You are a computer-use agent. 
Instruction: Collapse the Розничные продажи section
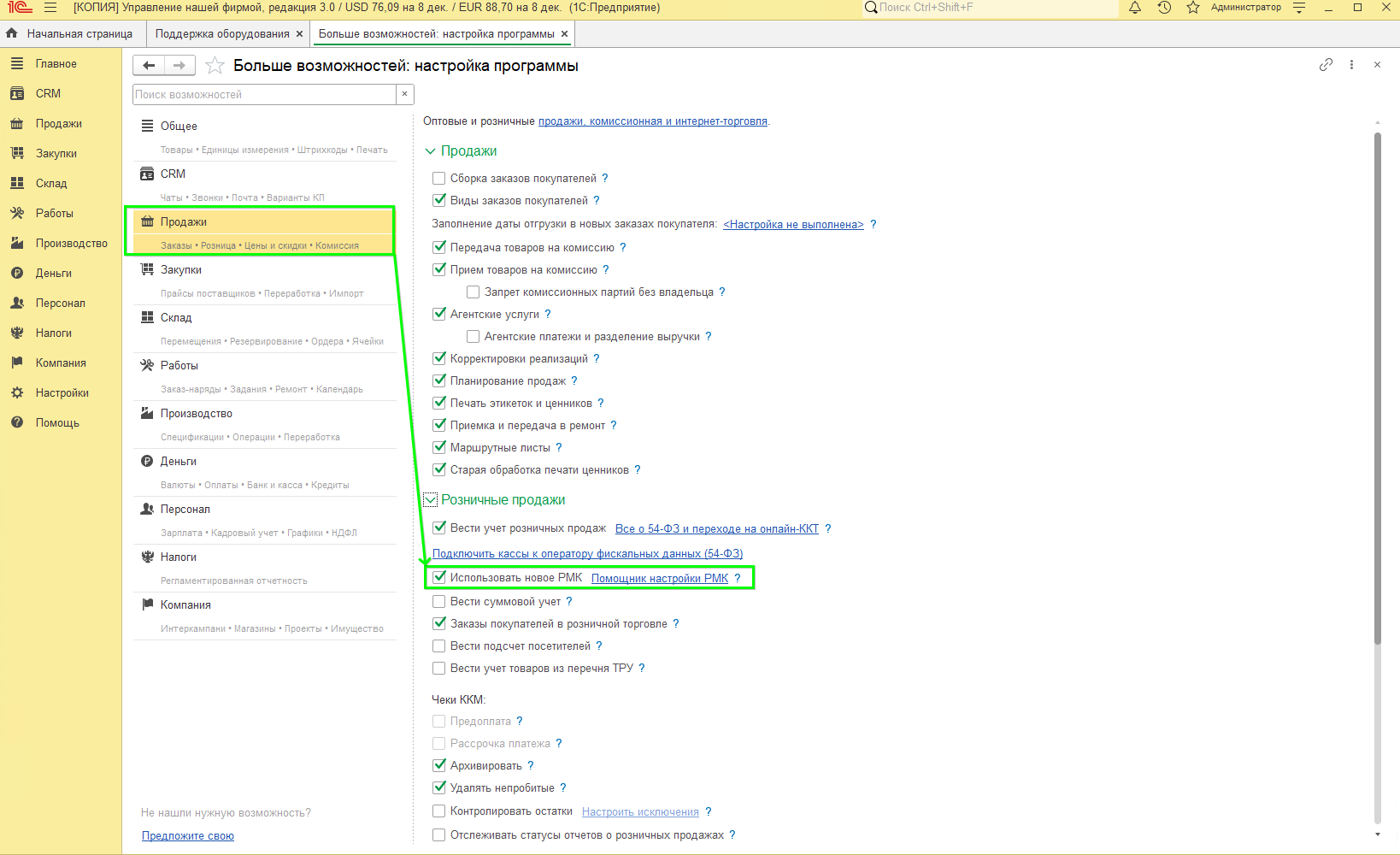coord(430,500)
